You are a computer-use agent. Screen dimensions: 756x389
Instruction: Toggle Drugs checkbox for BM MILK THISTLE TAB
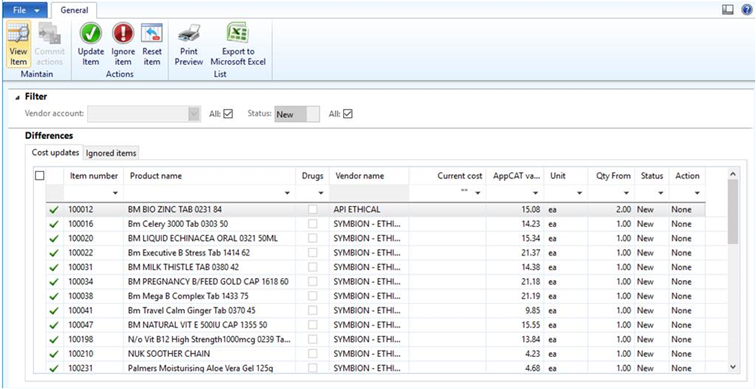click(313, 267)
